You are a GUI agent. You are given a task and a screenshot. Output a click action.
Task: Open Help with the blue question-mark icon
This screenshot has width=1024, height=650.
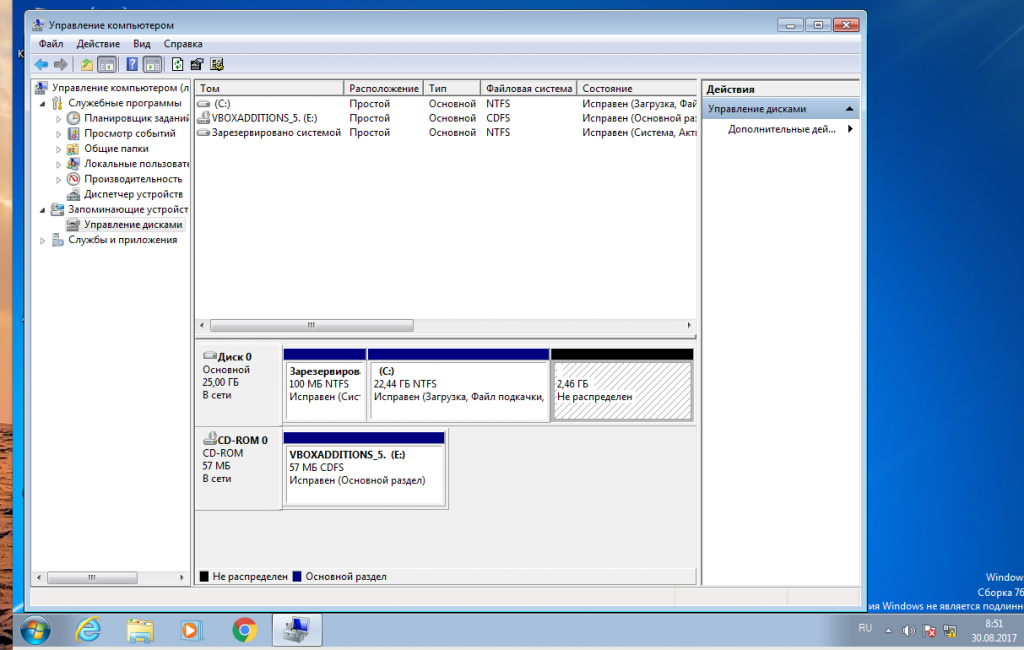132,65
